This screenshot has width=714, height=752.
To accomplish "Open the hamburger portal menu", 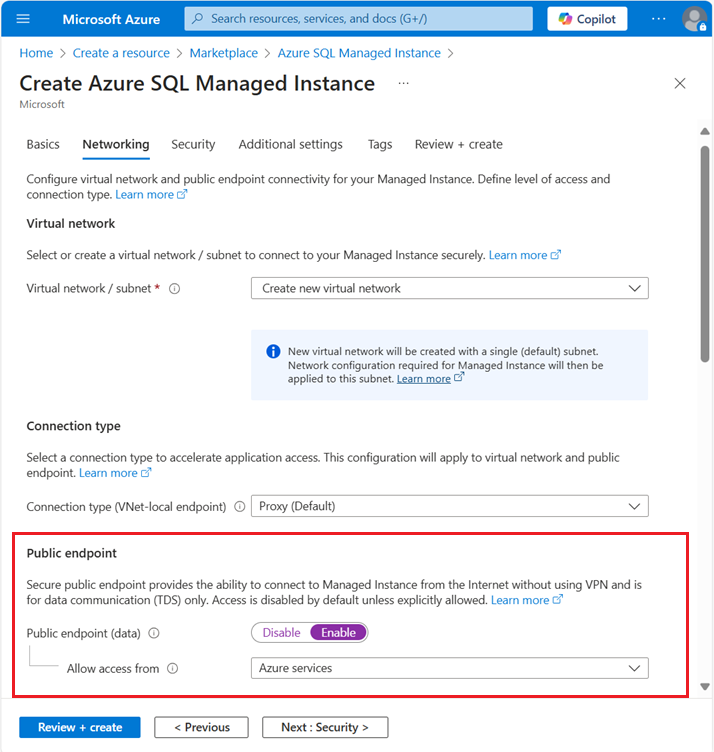I will [23, 19].
